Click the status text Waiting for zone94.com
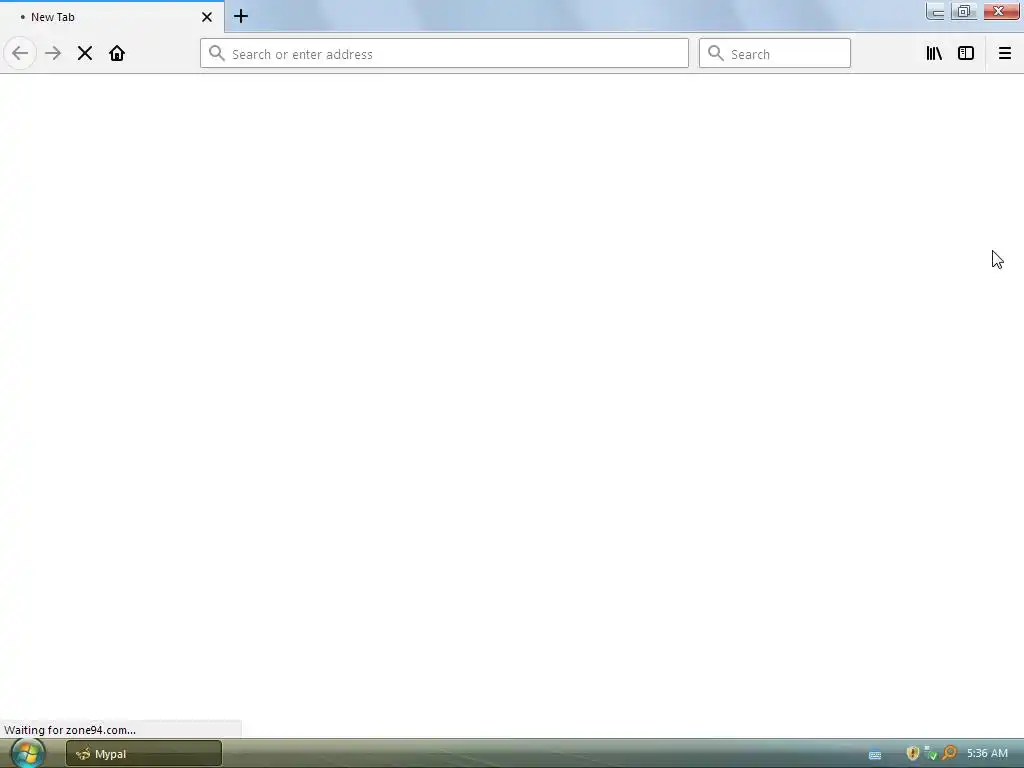 pyautogui.click(x=70, y=730)
